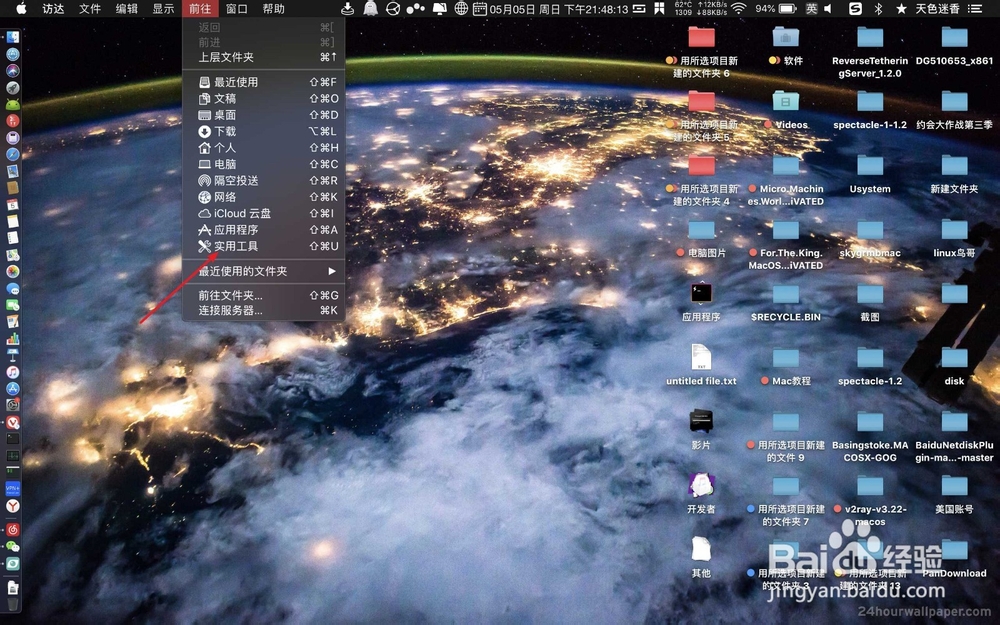Select the 影片 item on desktop

point(701,430)
